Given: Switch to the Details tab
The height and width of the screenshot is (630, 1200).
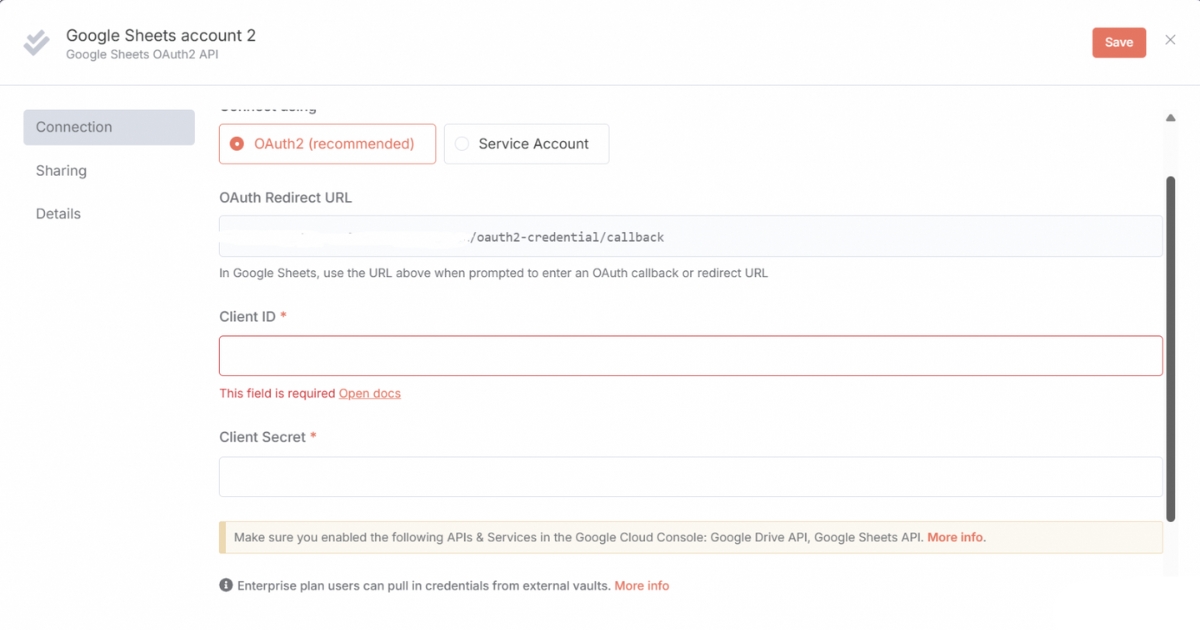Looking at the screenshot, I should (58, 213).
